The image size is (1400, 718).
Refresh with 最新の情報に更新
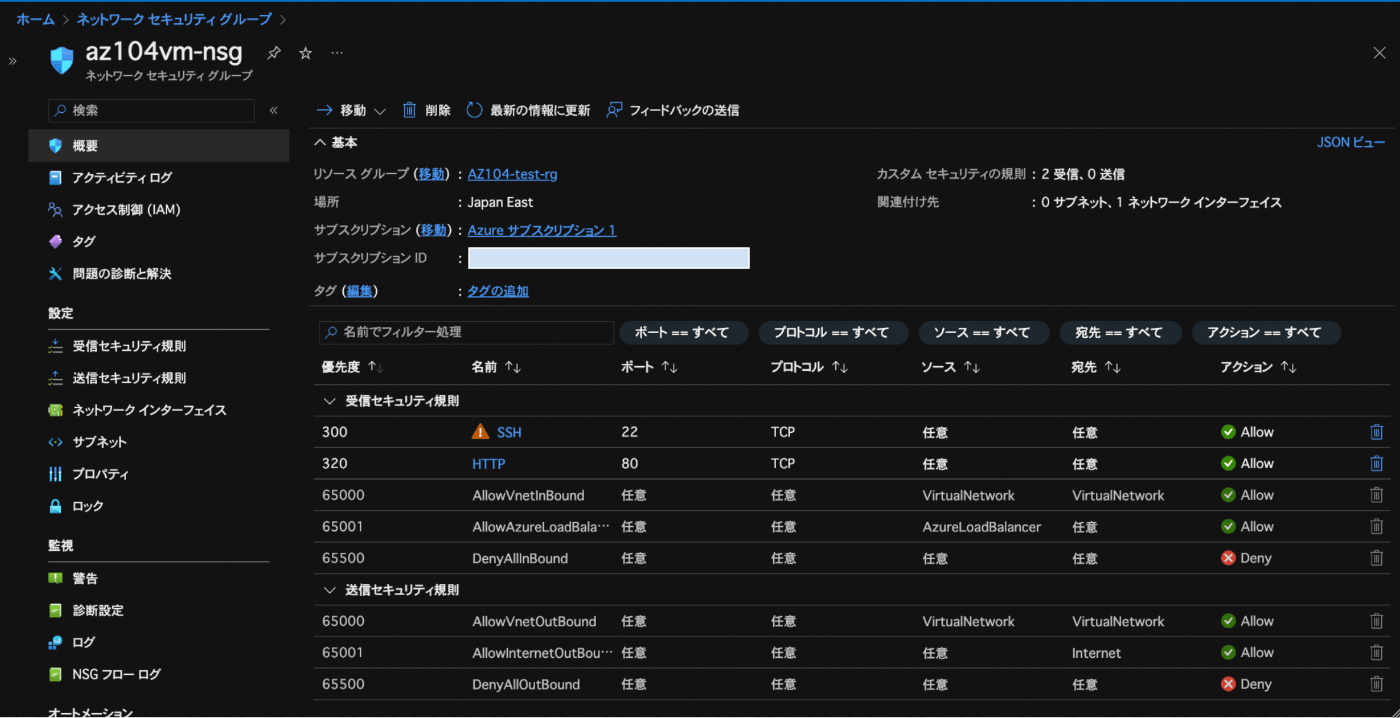(528, 110)
